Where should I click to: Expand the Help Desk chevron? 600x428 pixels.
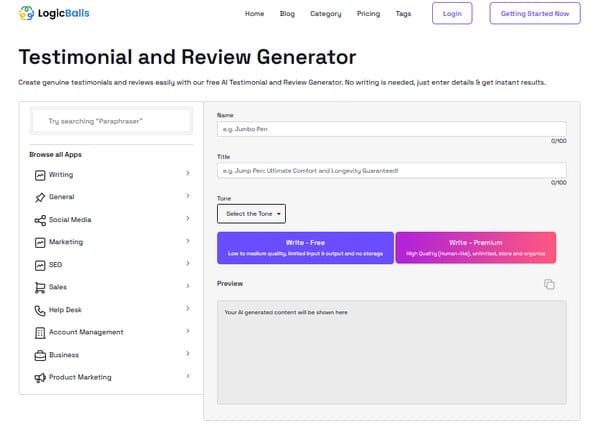pos(188,308)
